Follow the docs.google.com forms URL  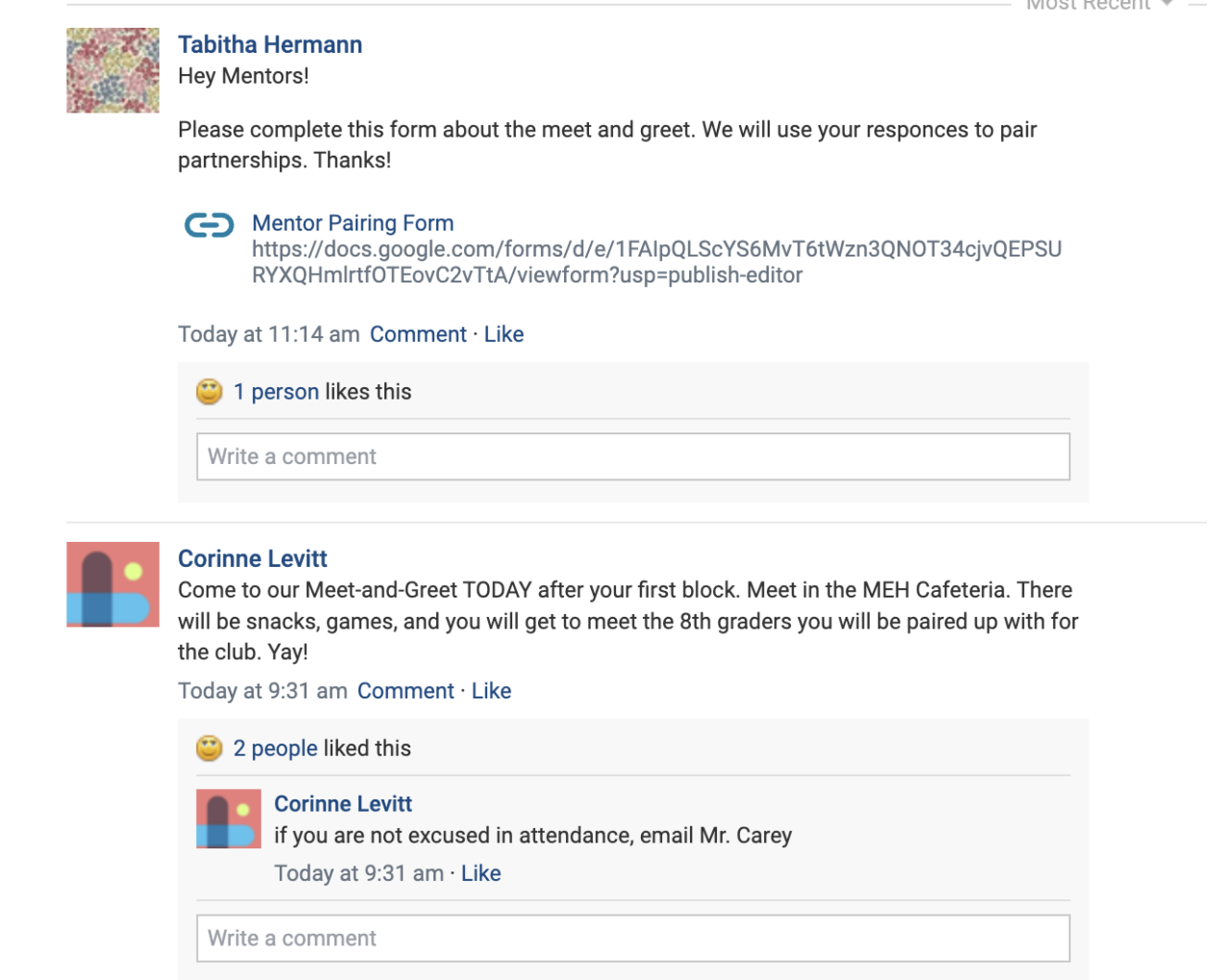coord(656,262)
